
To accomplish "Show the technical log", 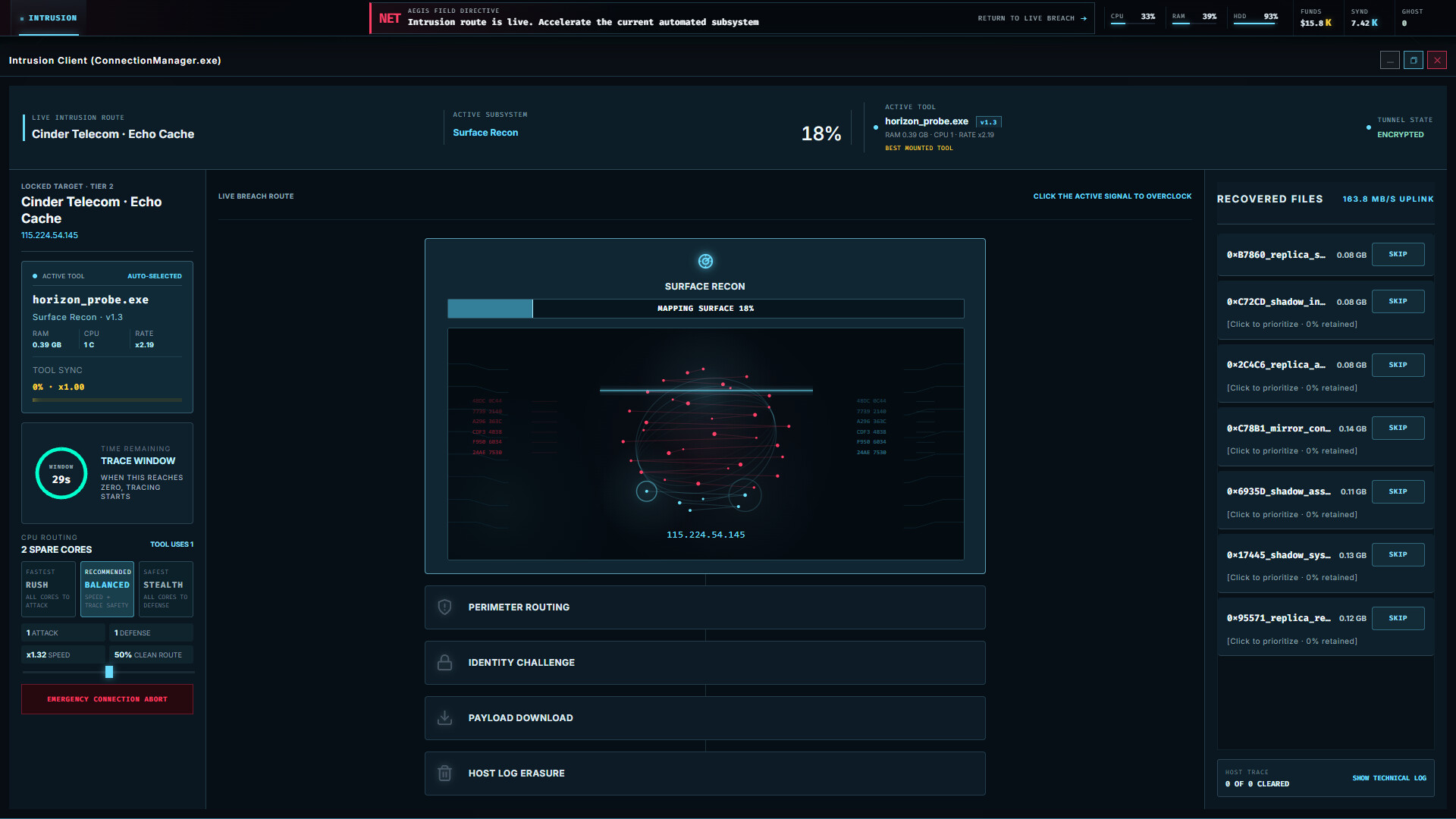I will pyautogui.click(x=1389, y=778).
